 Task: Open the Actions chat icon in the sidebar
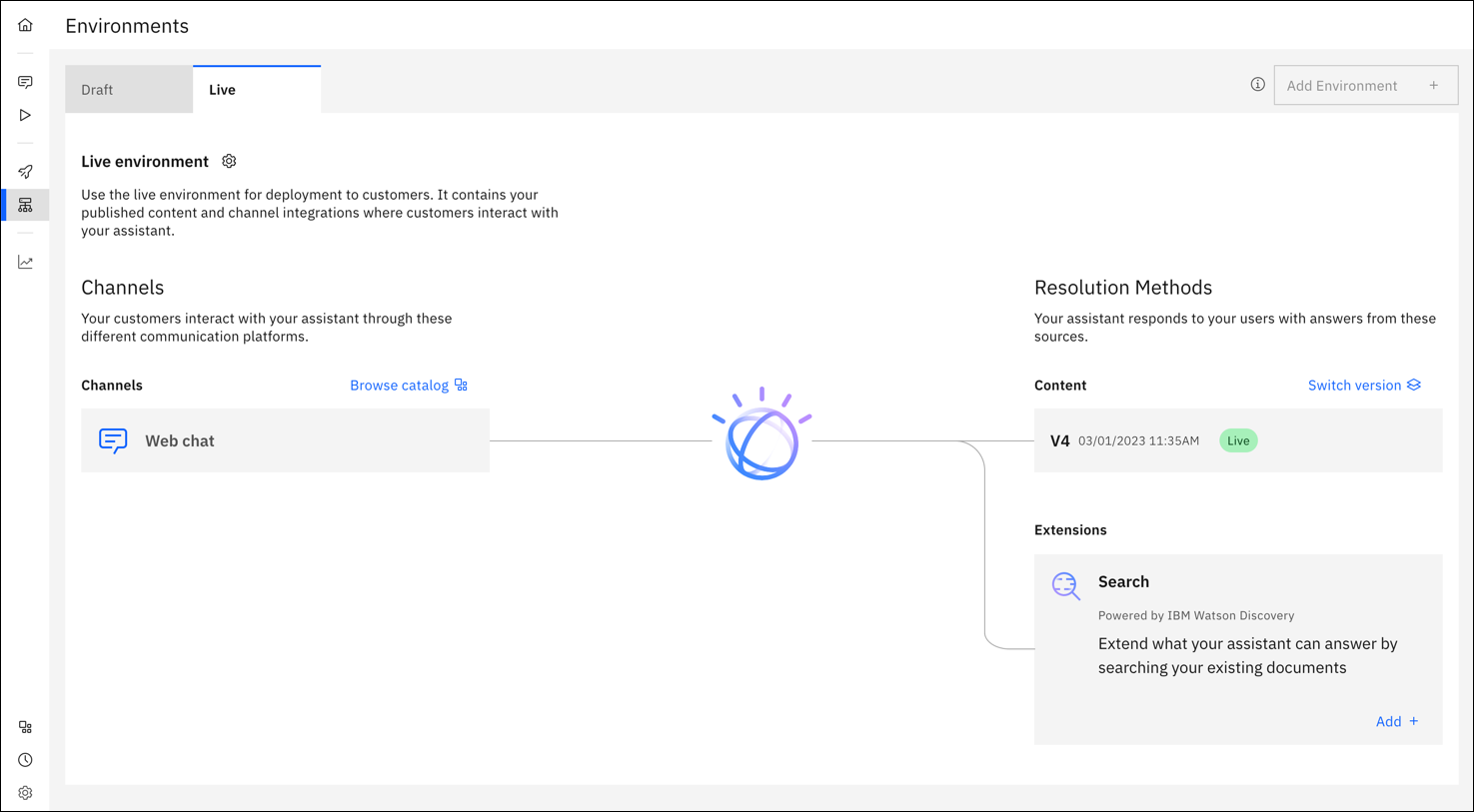click(x=25, y=81)
